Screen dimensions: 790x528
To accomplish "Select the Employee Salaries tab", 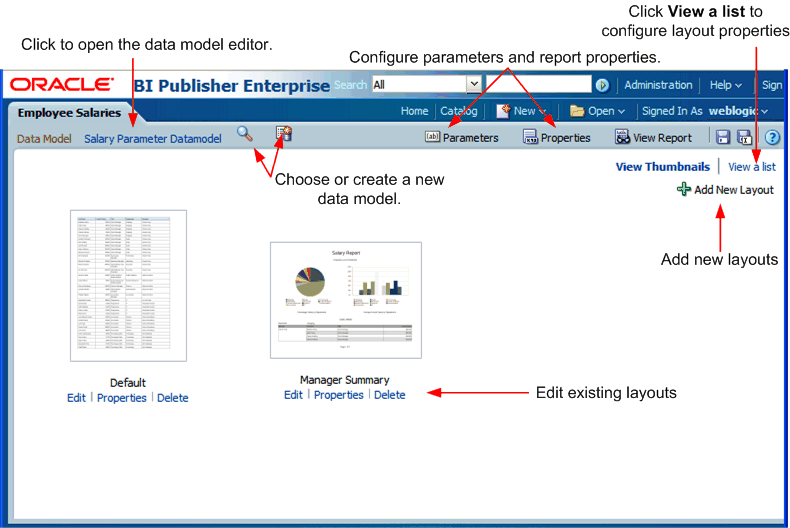I will (70, 113).
